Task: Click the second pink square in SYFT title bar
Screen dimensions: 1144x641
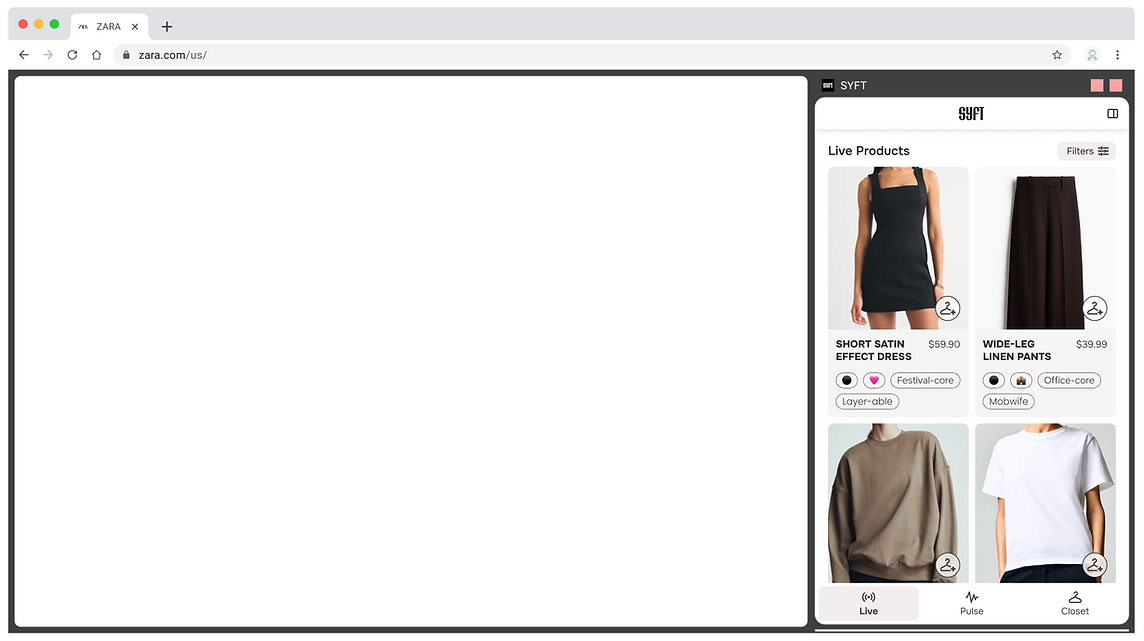Action: click(1116, 85)
